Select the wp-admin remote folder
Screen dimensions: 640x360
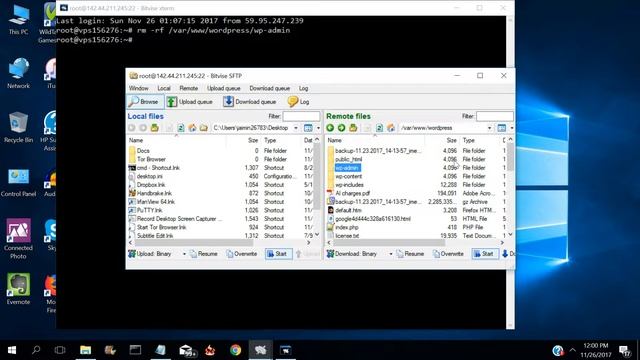click(347, 168)
